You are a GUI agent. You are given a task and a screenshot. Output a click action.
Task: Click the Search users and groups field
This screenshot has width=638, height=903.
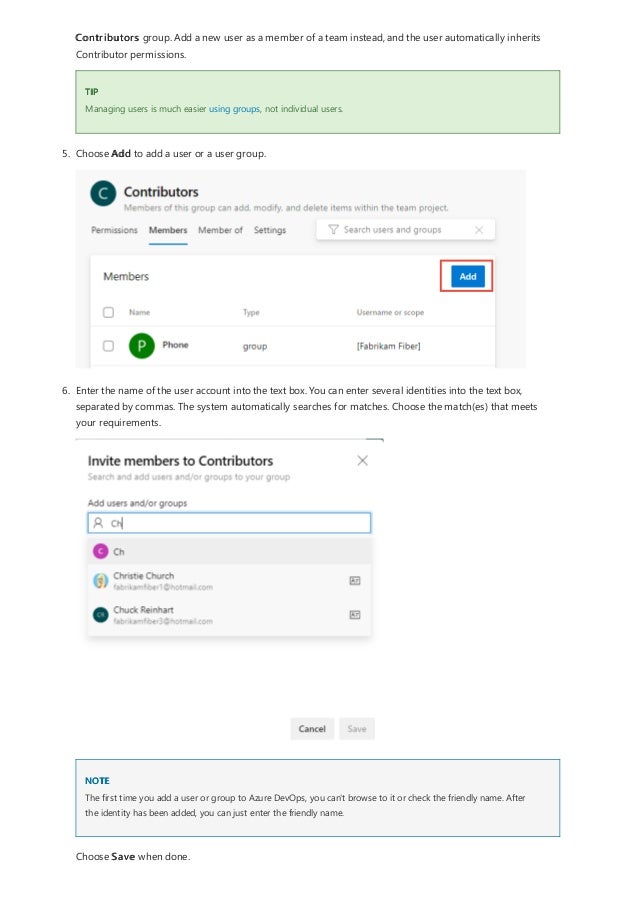pos(405,229)
